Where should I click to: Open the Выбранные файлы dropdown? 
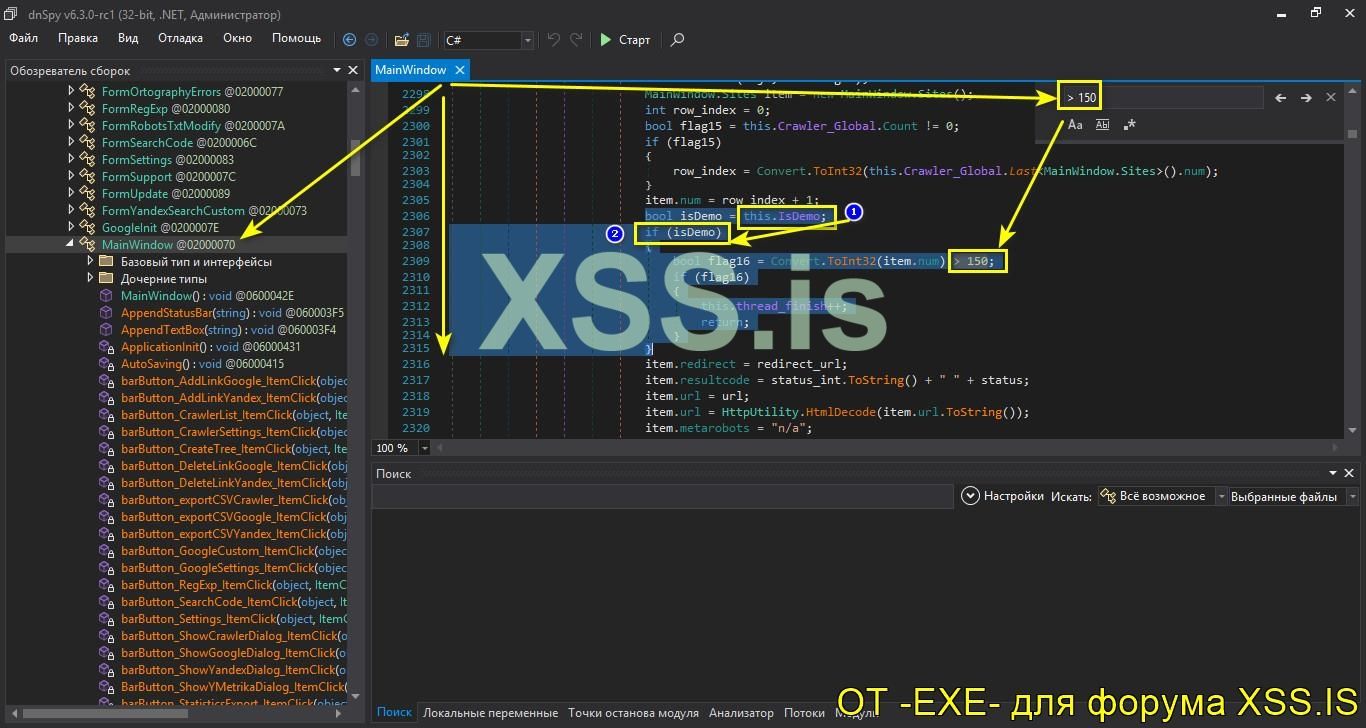point(1352,496)
